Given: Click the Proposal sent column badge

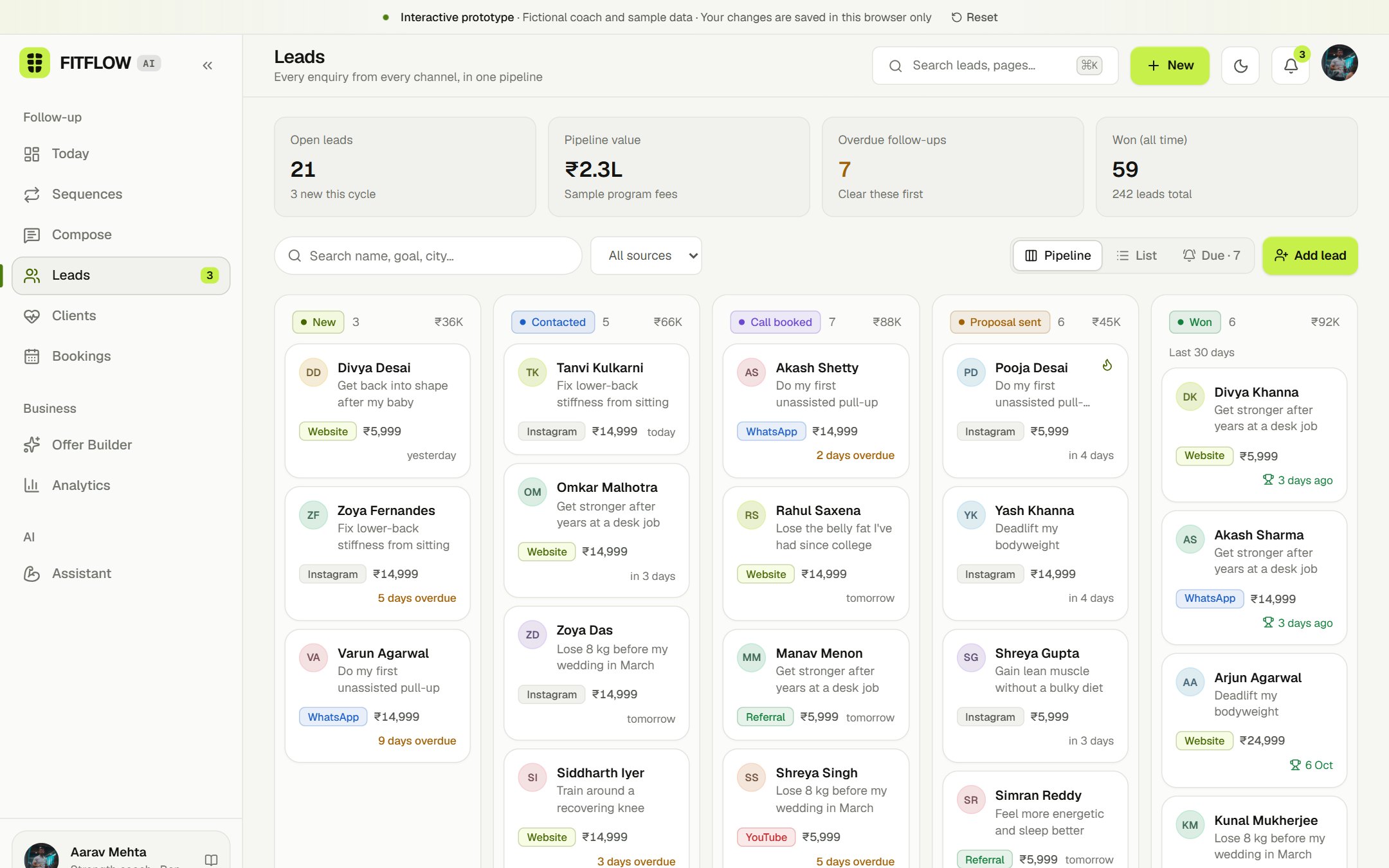Looking at the screenshot, I should 999,322.
